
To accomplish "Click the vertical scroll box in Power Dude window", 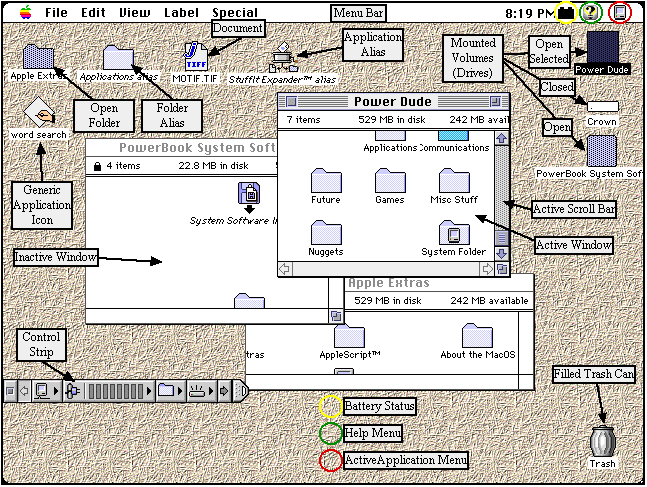I will (502, 238).
